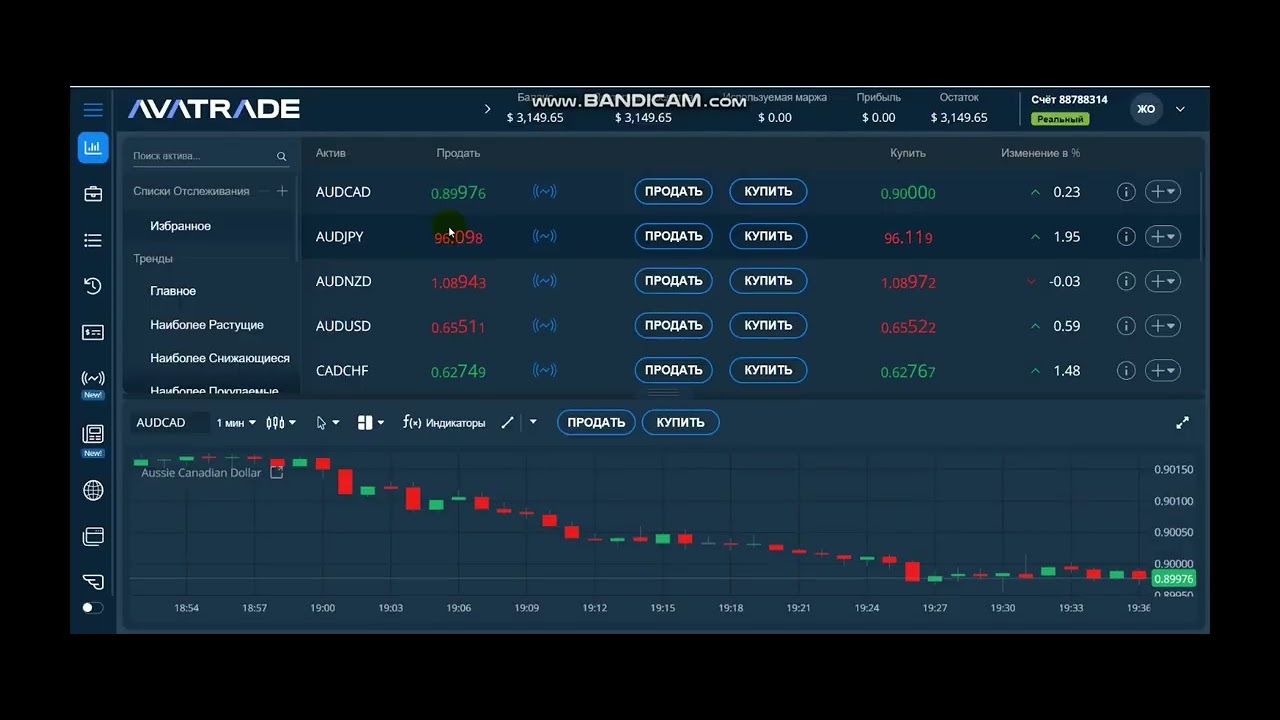Show info for AUDUSD

(1126, 326)
